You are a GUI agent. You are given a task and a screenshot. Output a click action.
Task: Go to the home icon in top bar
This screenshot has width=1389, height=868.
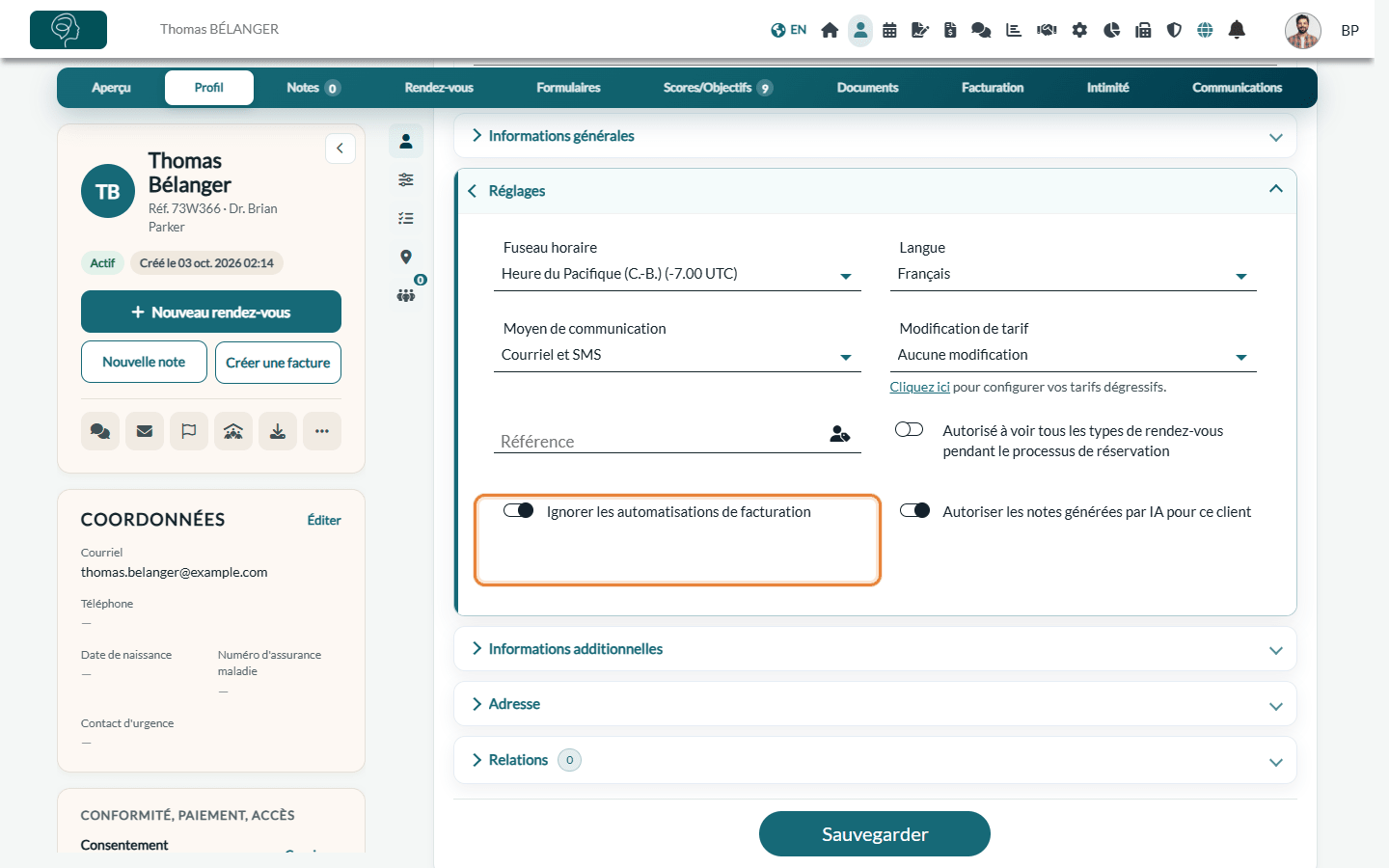[x=830, y=30]
